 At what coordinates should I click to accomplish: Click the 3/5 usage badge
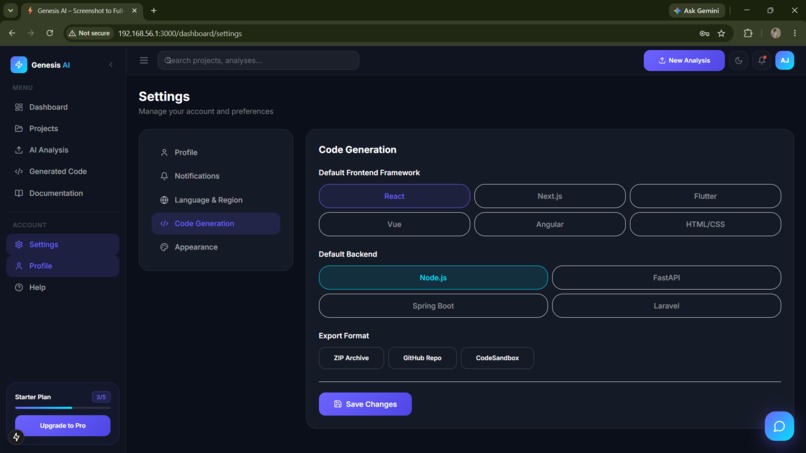tap(101, 397)
